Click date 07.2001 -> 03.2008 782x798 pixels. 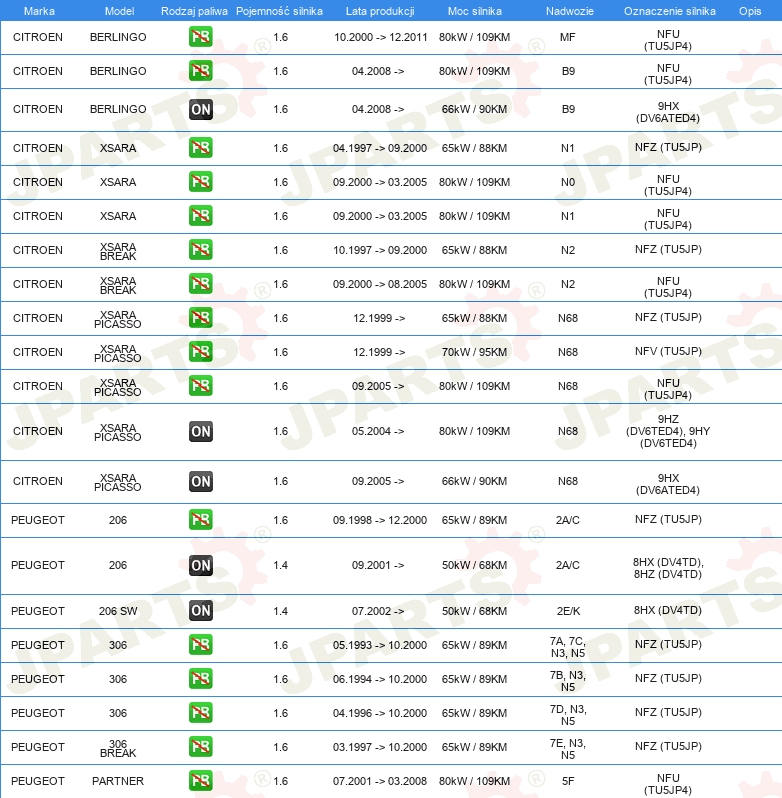[380, 781]
